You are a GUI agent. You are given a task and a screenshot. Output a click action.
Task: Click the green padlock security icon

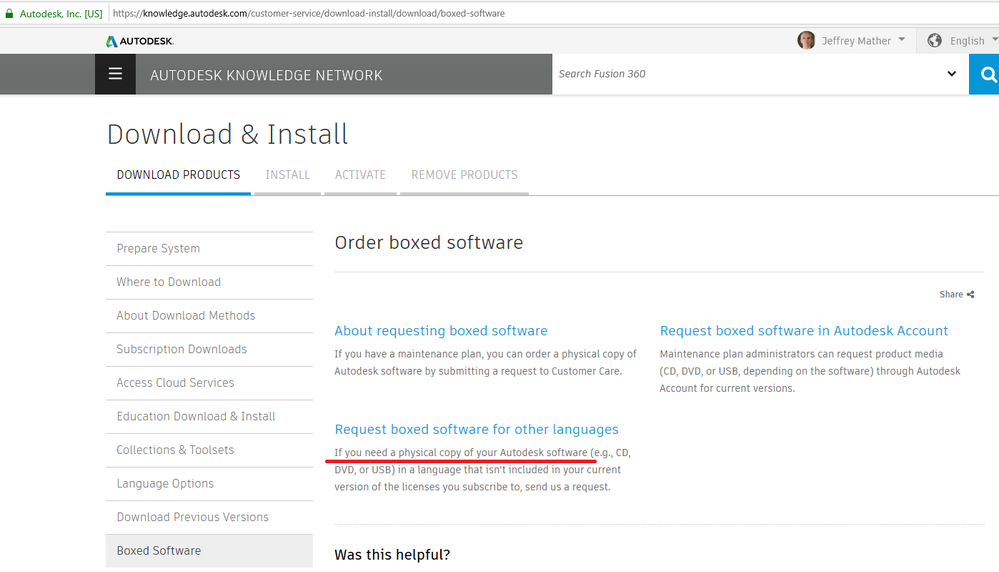coord(9,13)
